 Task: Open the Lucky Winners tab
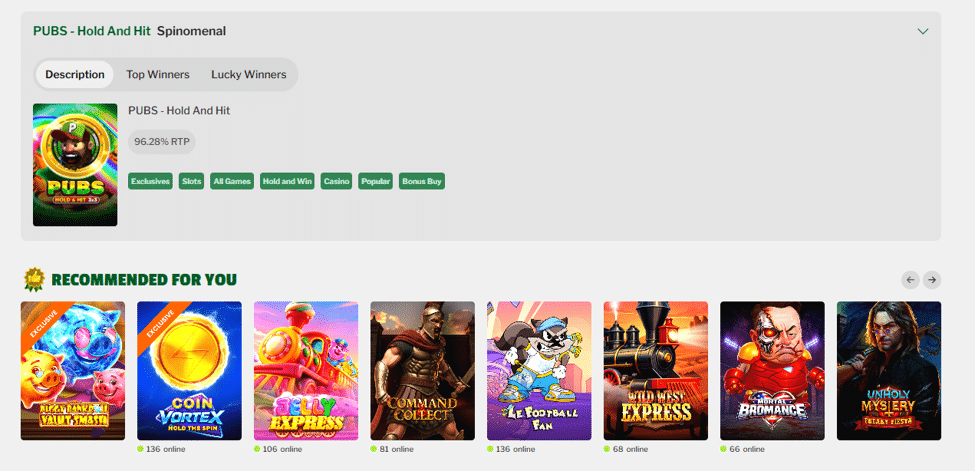point(249,75)
